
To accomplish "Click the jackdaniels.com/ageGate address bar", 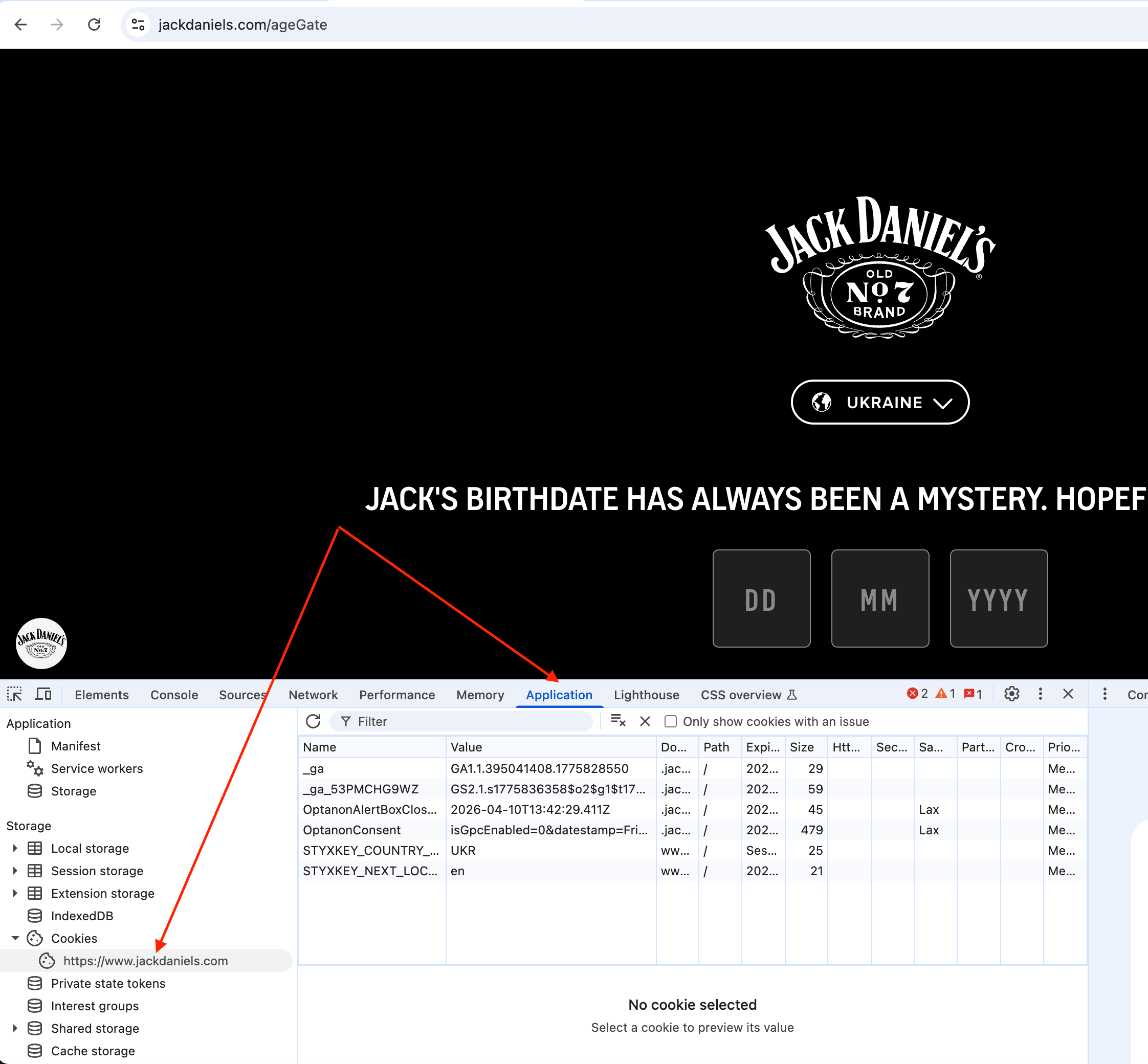I will (633, 25).
